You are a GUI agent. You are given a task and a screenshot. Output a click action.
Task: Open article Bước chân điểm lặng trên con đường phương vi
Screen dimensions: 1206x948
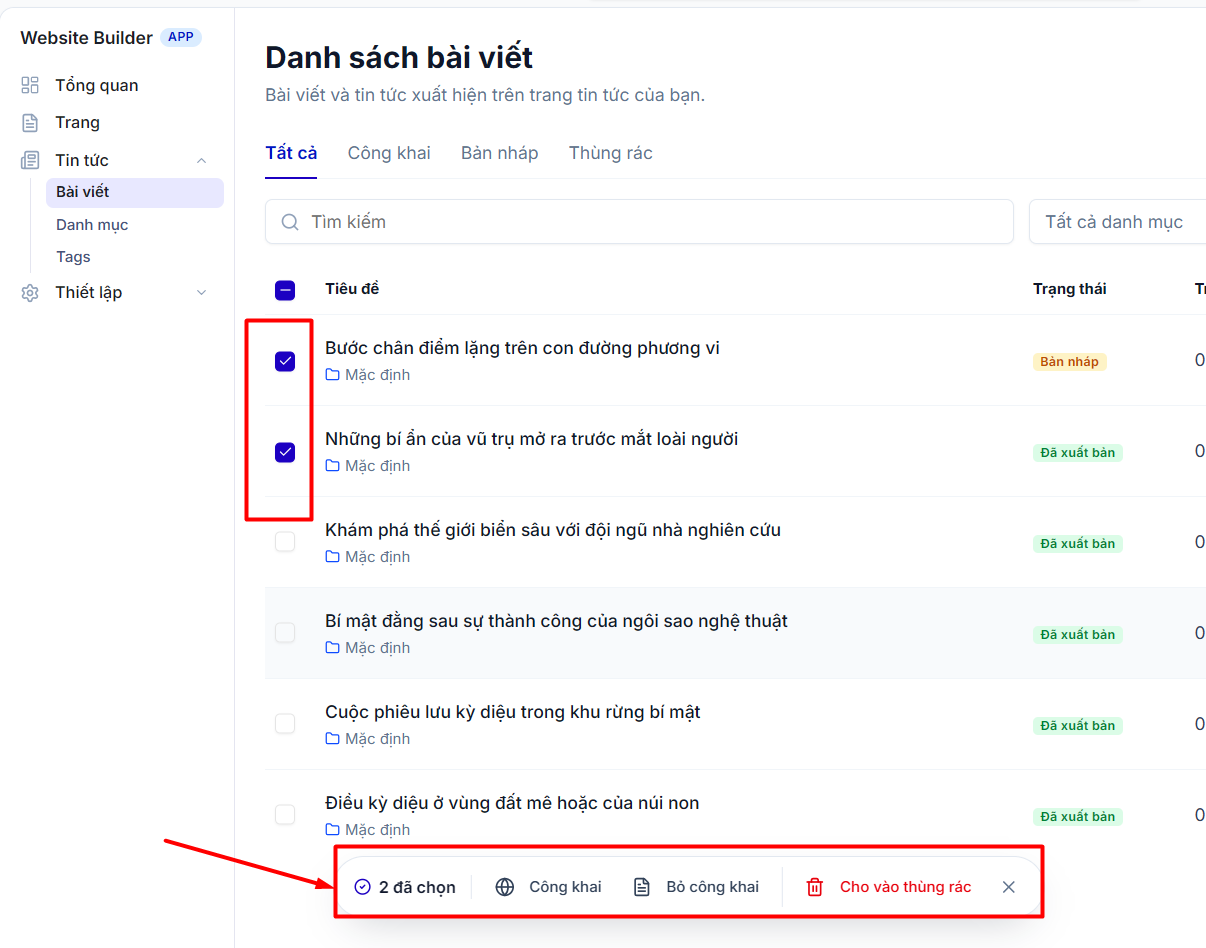(522, 348)
